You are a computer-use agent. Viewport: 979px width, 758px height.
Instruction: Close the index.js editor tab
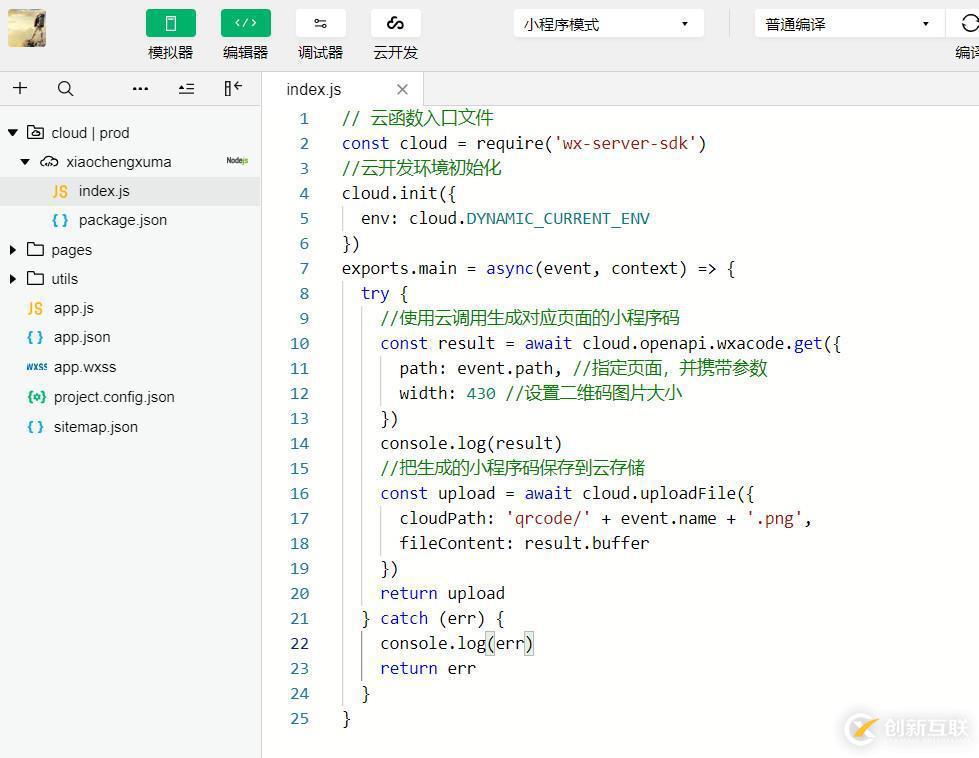click(x=402, y=89)
